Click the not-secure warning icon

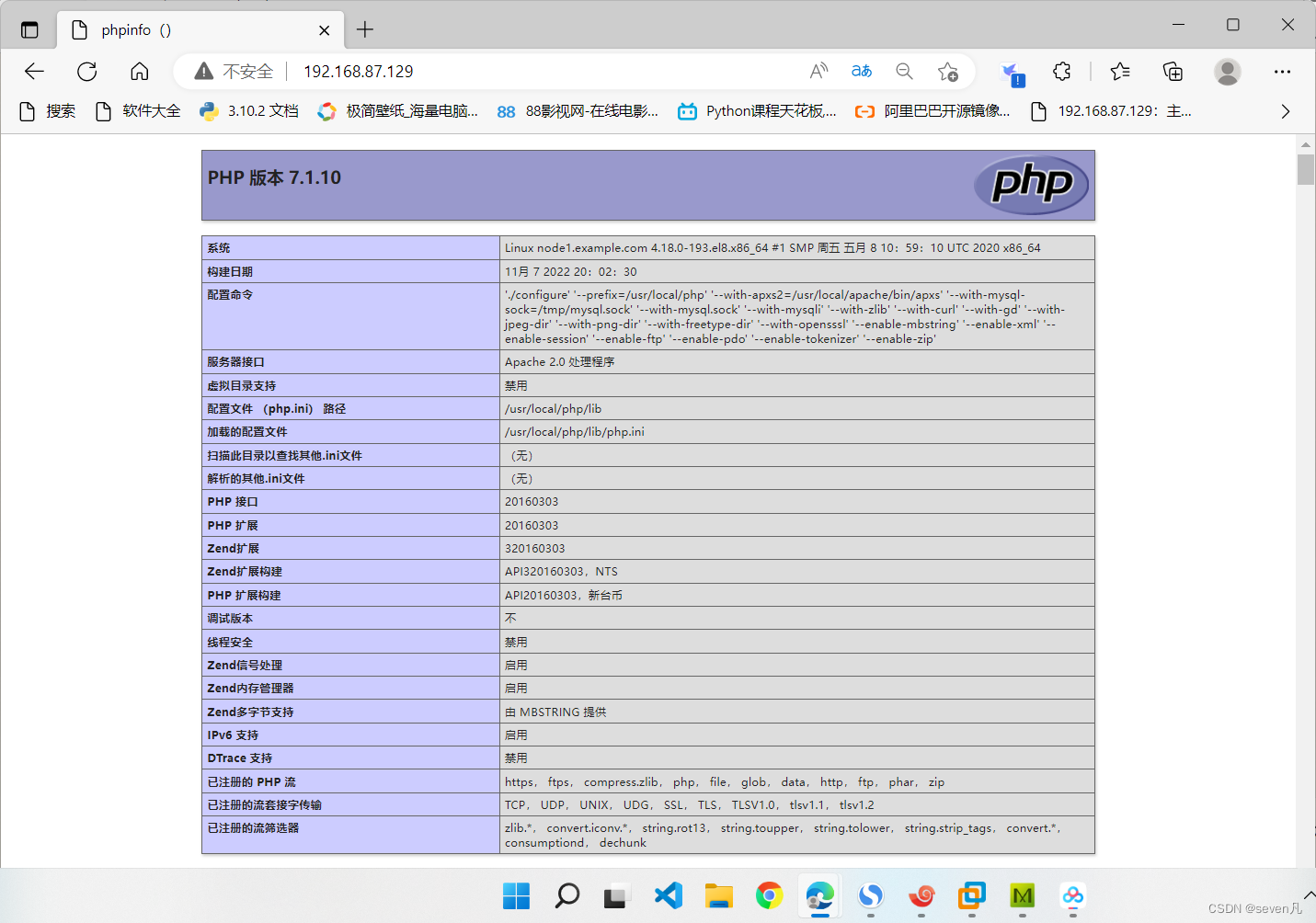coord(204,72)
